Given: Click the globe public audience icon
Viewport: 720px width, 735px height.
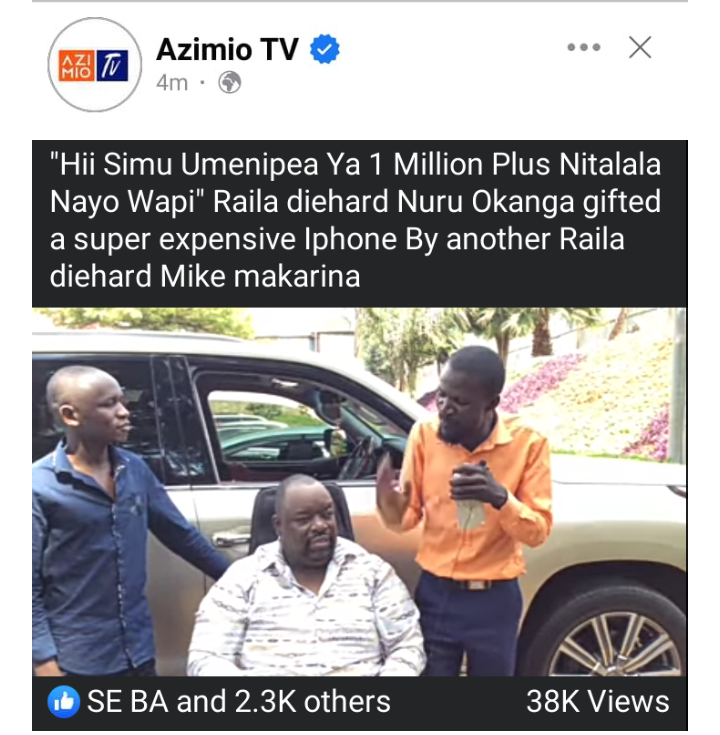Looking at the screenshot, I should tap(230, 82).
